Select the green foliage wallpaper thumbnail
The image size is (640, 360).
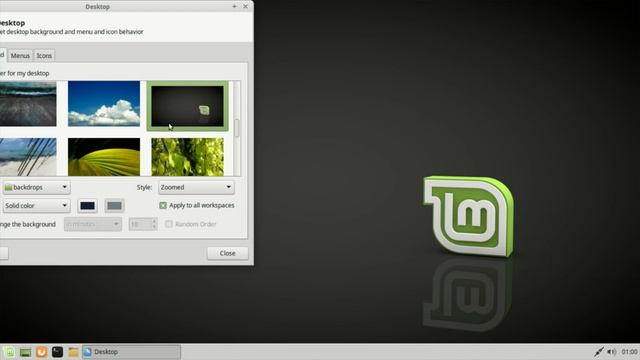click(187, 157)
